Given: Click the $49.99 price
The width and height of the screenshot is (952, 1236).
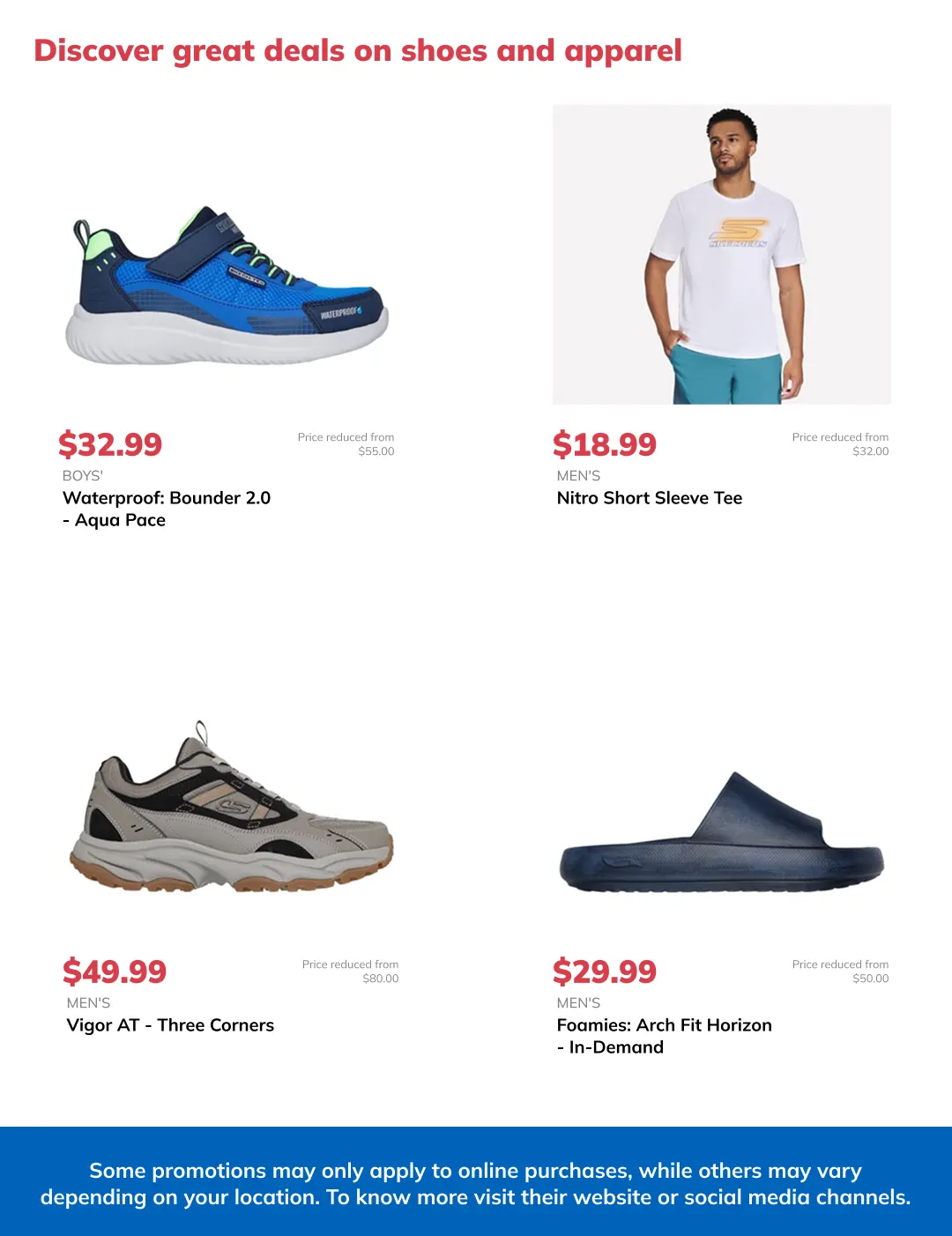Looking at the screenshot, I should tap(115, 972).
